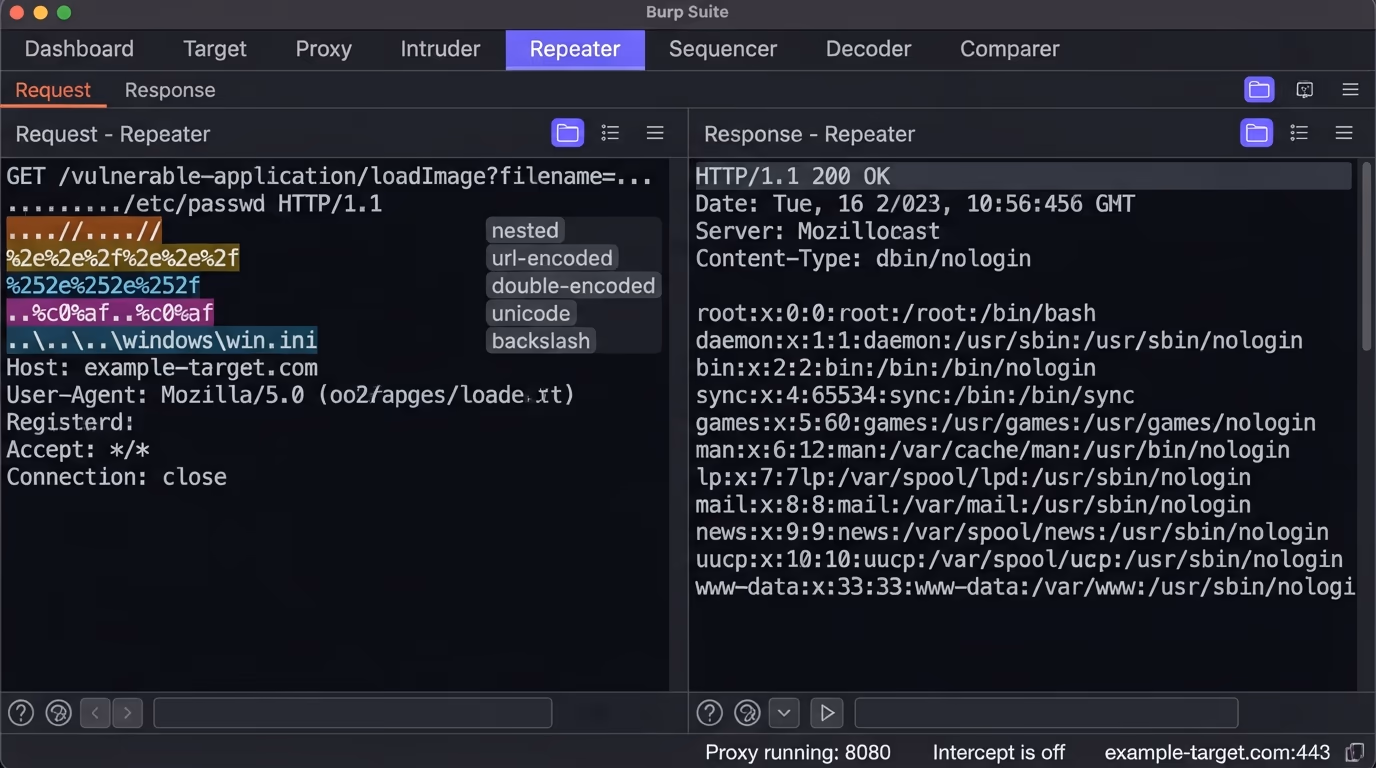
Task: Click the mail:x:8:8 passwd entry
Action: tap(973, 505)
